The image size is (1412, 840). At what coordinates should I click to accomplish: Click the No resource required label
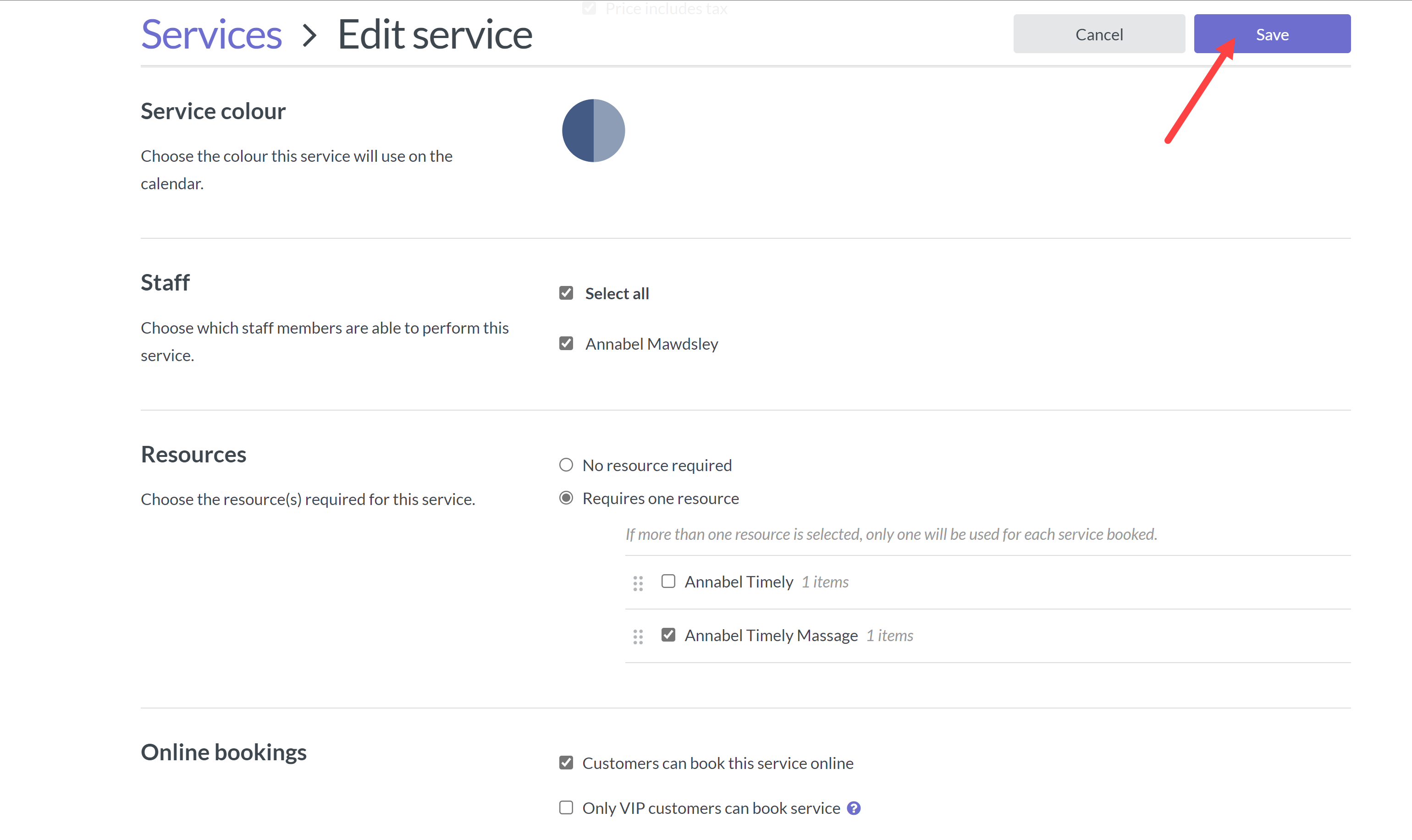tap(657, 465)
